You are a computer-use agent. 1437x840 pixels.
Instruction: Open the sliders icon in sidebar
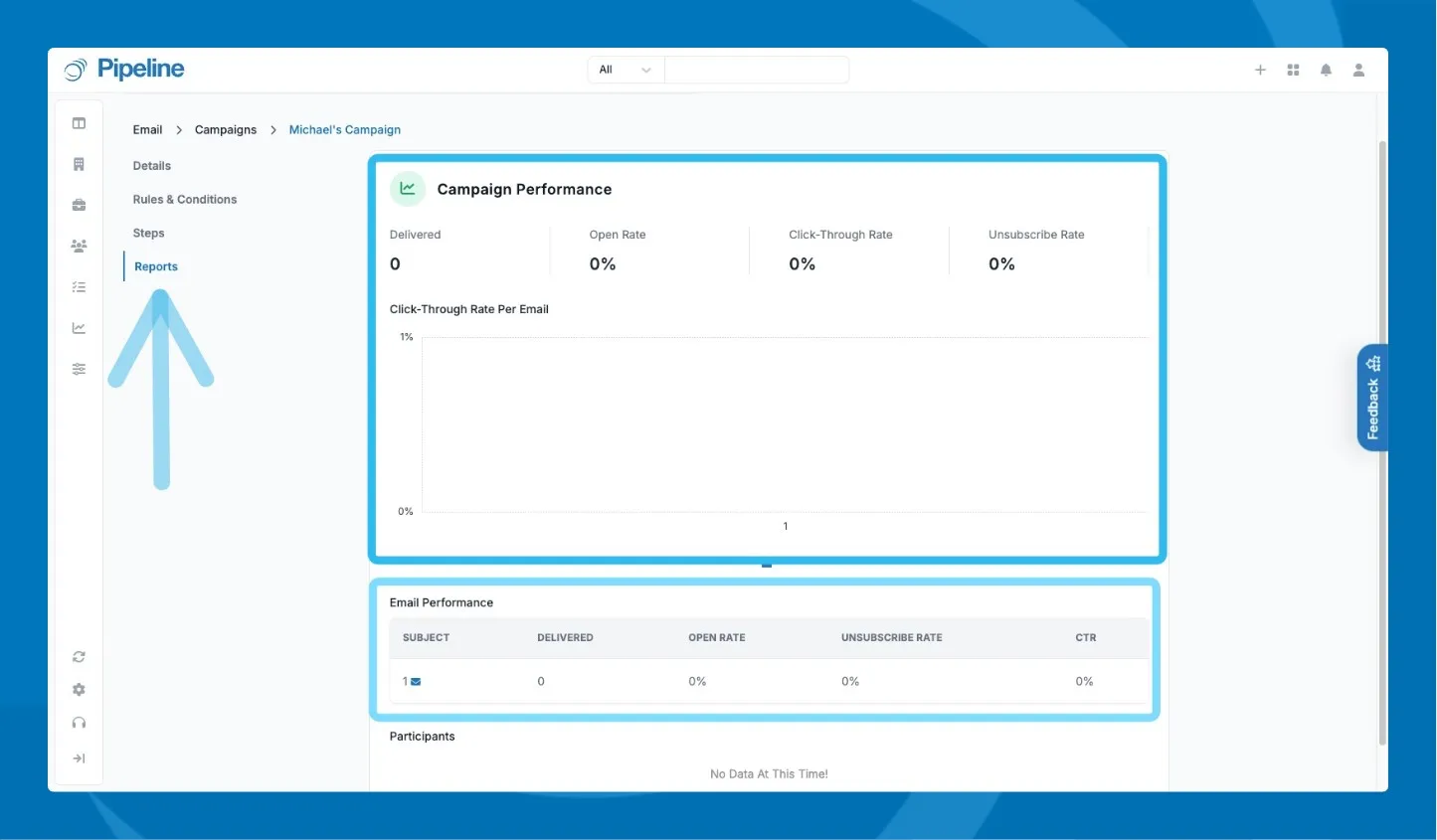(x=79, y=369)
